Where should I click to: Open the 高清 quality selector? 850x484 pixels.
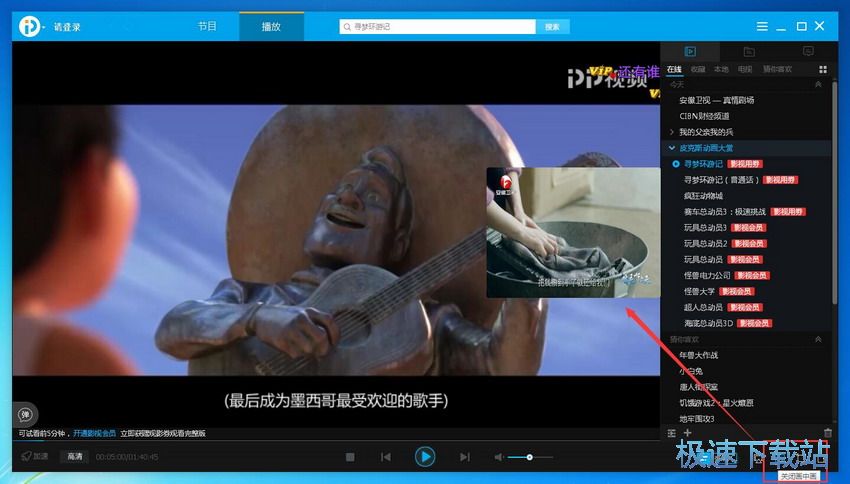75,457
